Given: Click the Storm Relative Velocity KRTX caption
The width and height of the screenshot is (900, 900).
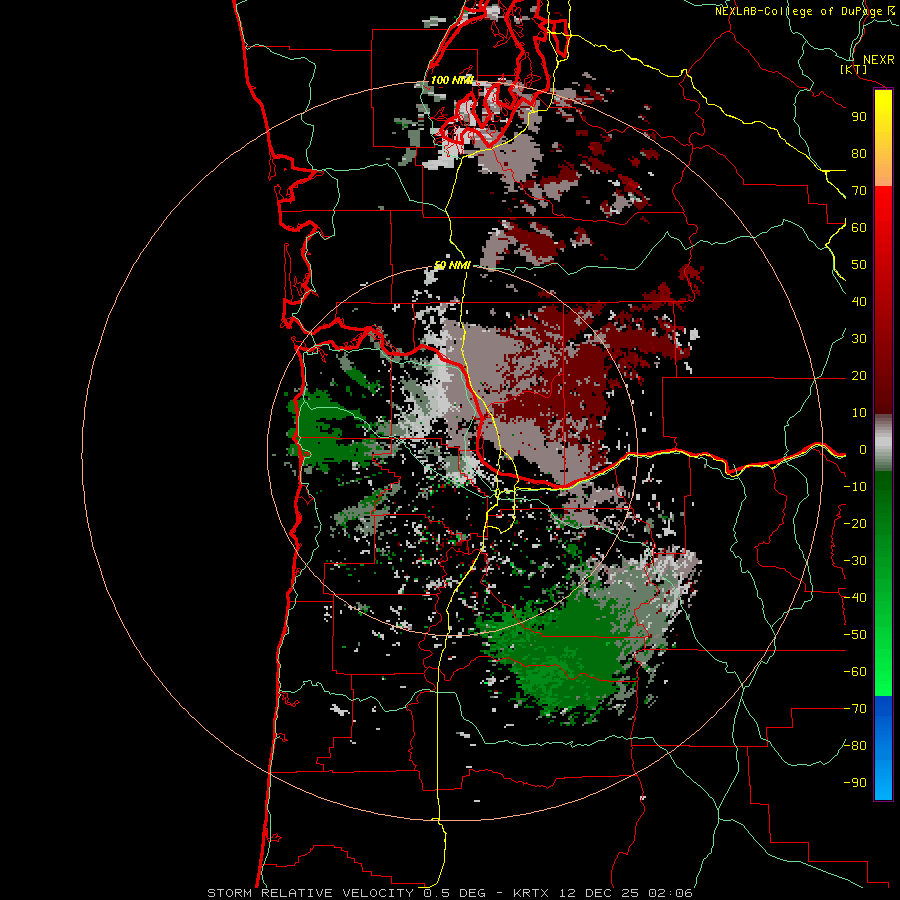Looking at the screenshot, I should click(x=449, y=893).
